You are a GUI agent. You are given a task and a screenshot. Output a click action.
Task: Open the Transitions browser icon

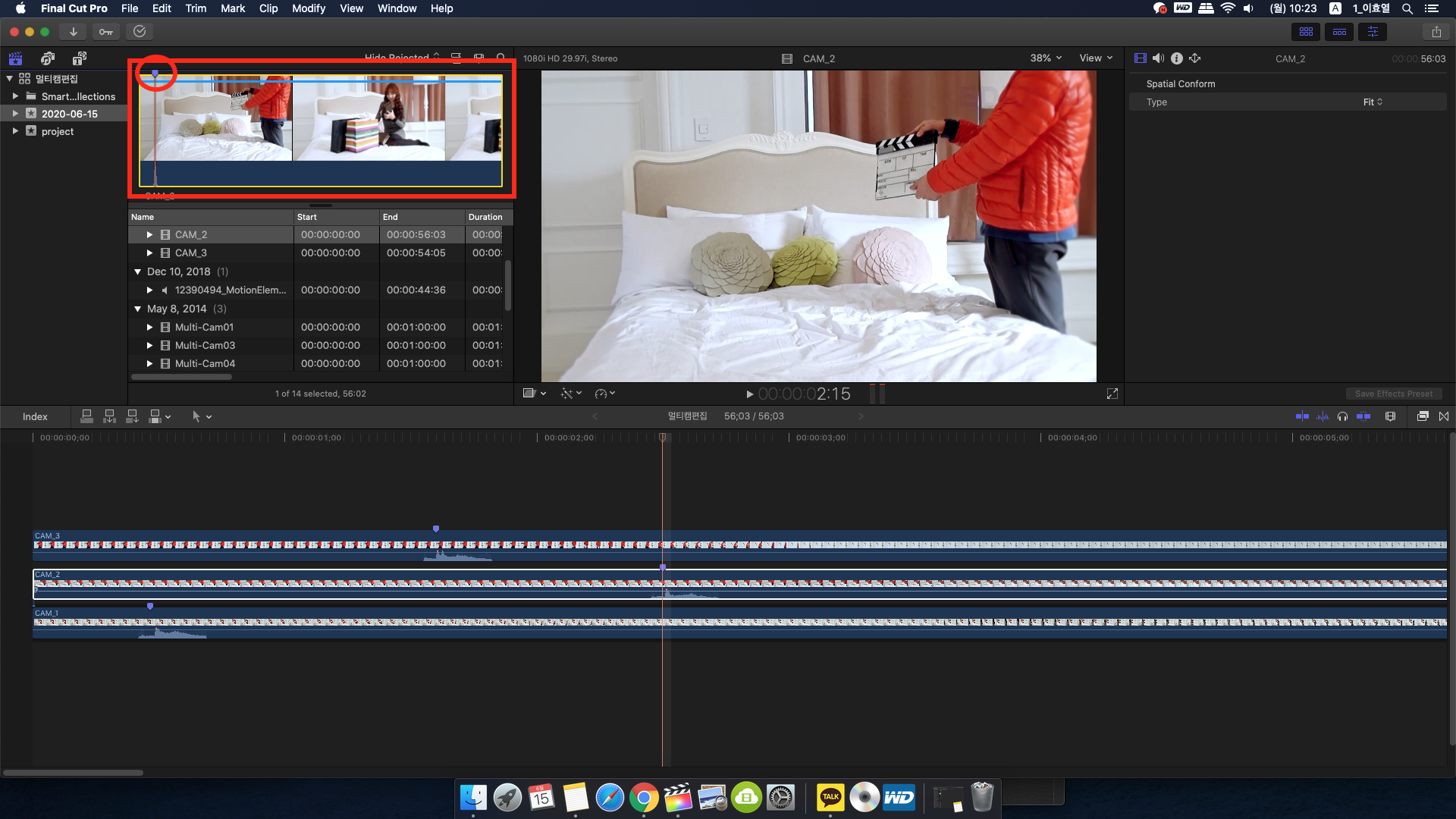1444,416
